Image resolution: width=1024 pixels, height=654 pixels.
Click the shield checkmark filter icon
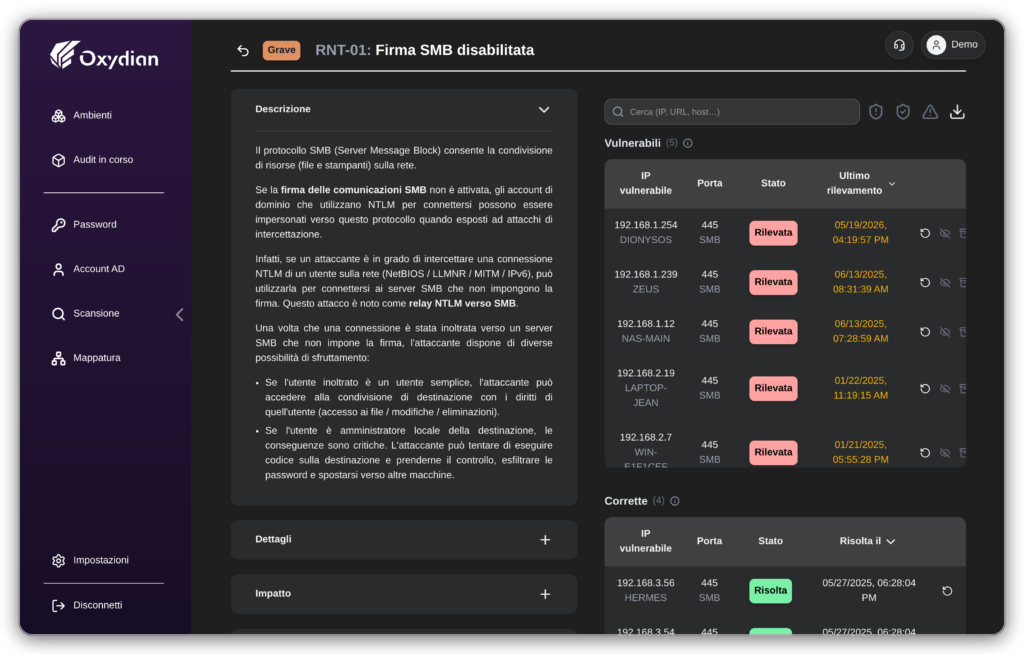pyautogui.click(x=903, y=112)
